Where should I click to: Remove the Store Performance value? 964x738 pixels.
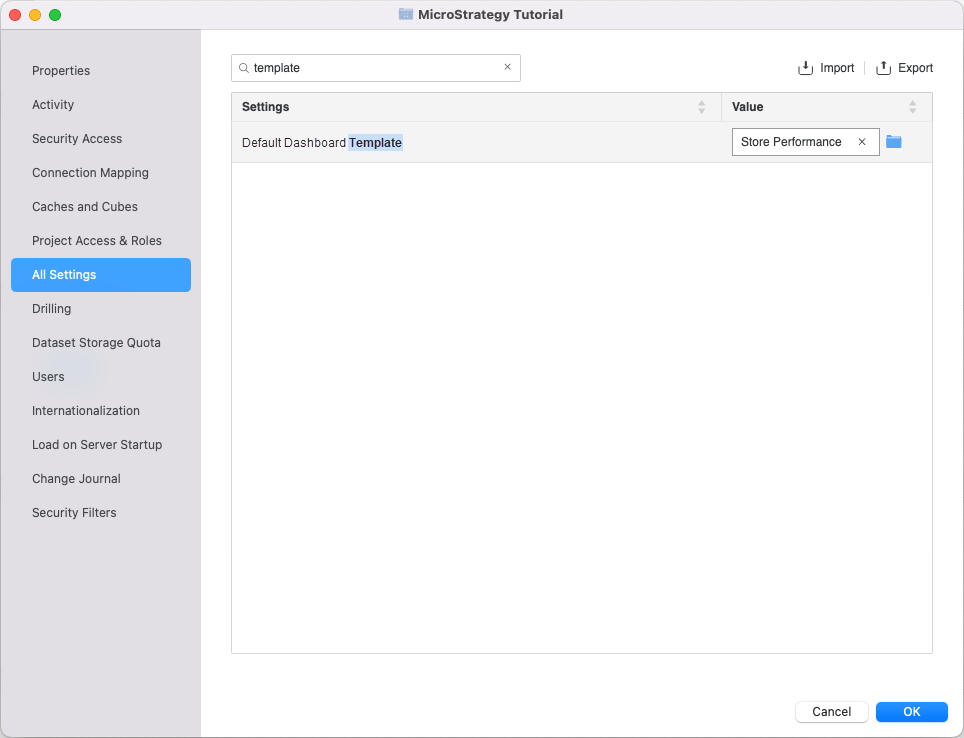[862, 142]
